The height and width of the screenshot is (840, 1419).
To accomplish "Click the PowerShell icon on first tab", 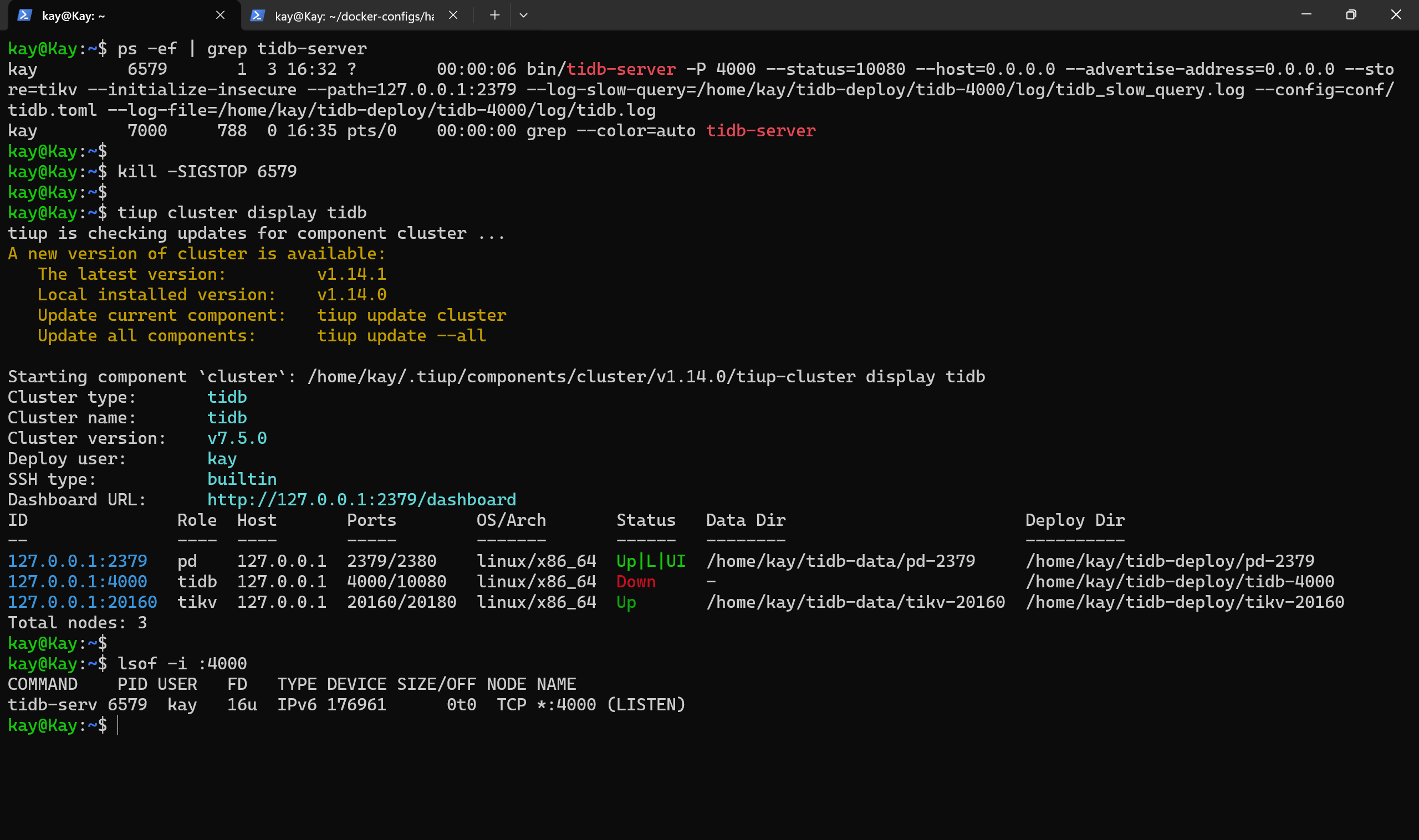I will click(24, 16).
